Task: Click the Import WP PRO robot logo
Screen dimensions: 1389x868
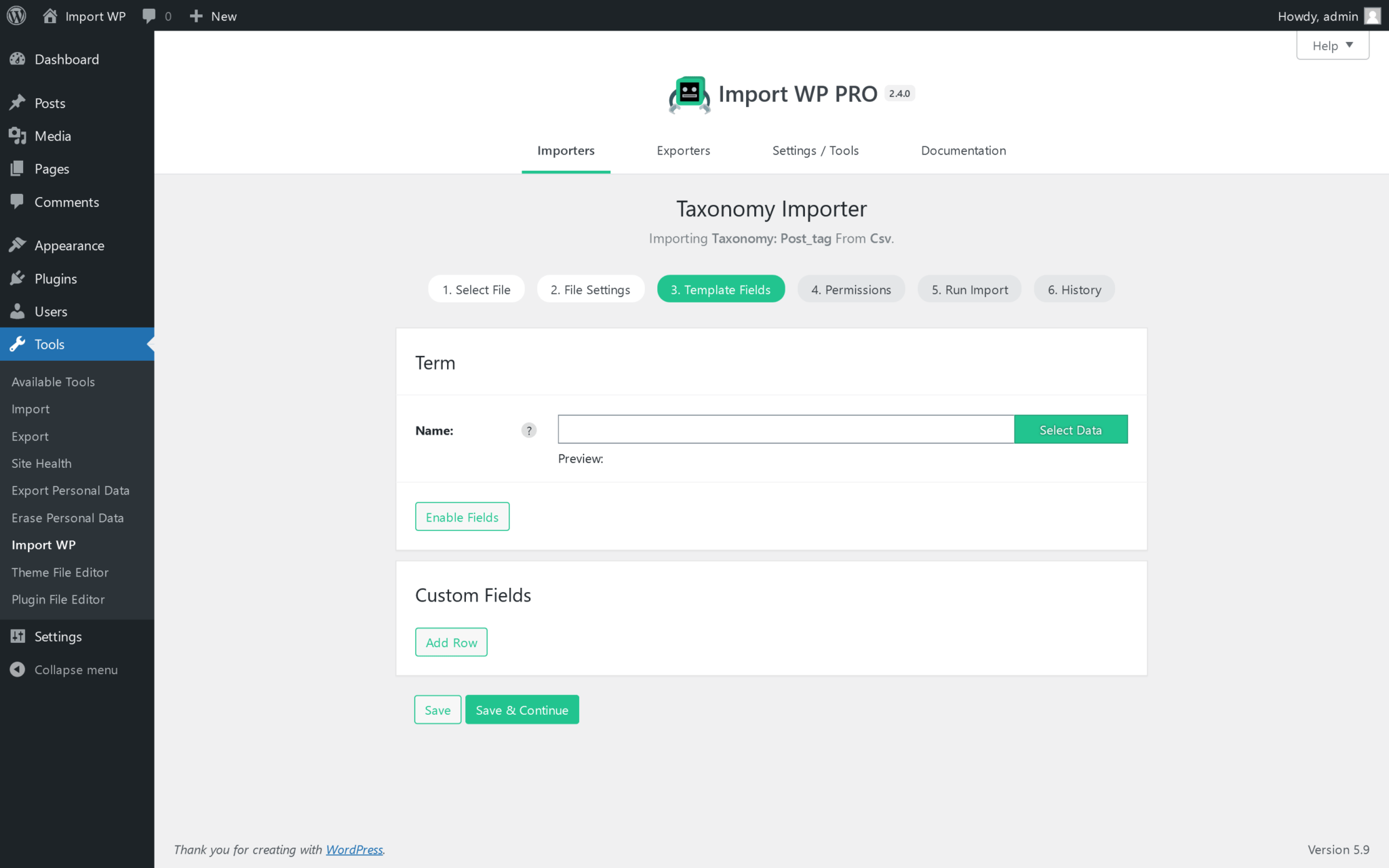Action: (x=688, y=94)
